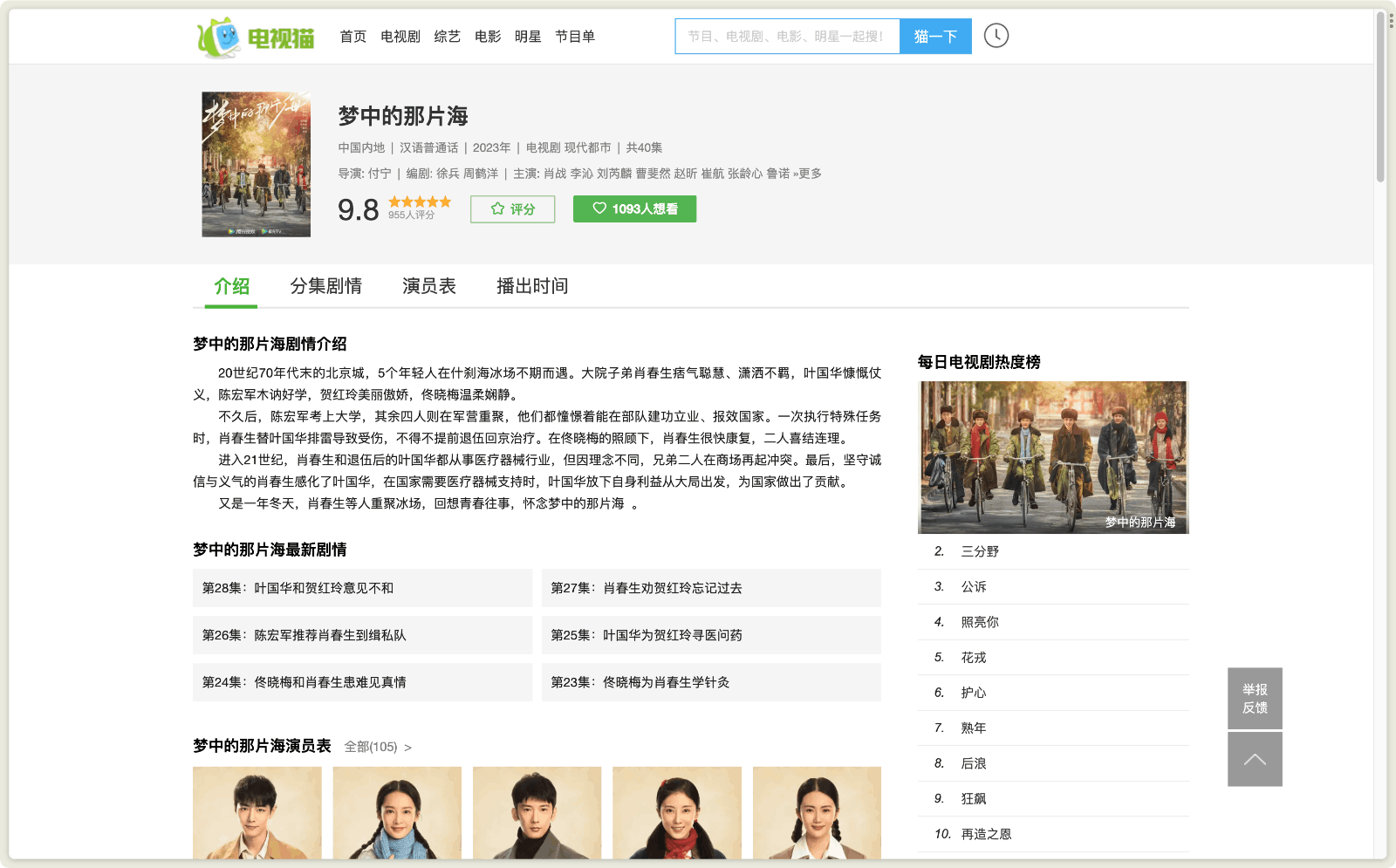Click the scroll-to-top arrow button
The image size is (1396, 868).
coord(1255,759)
